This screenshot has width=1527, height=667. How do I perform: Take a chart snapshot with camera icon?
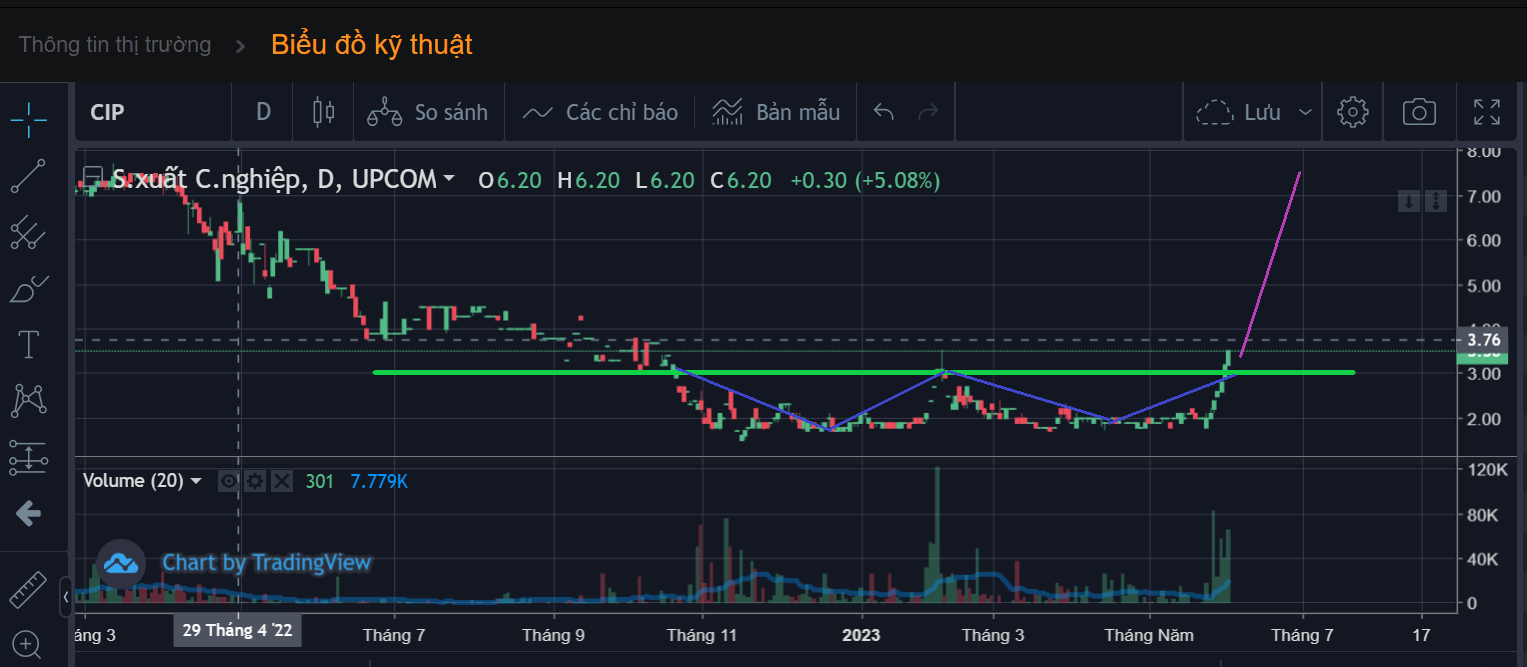(x=1419, y=112)
